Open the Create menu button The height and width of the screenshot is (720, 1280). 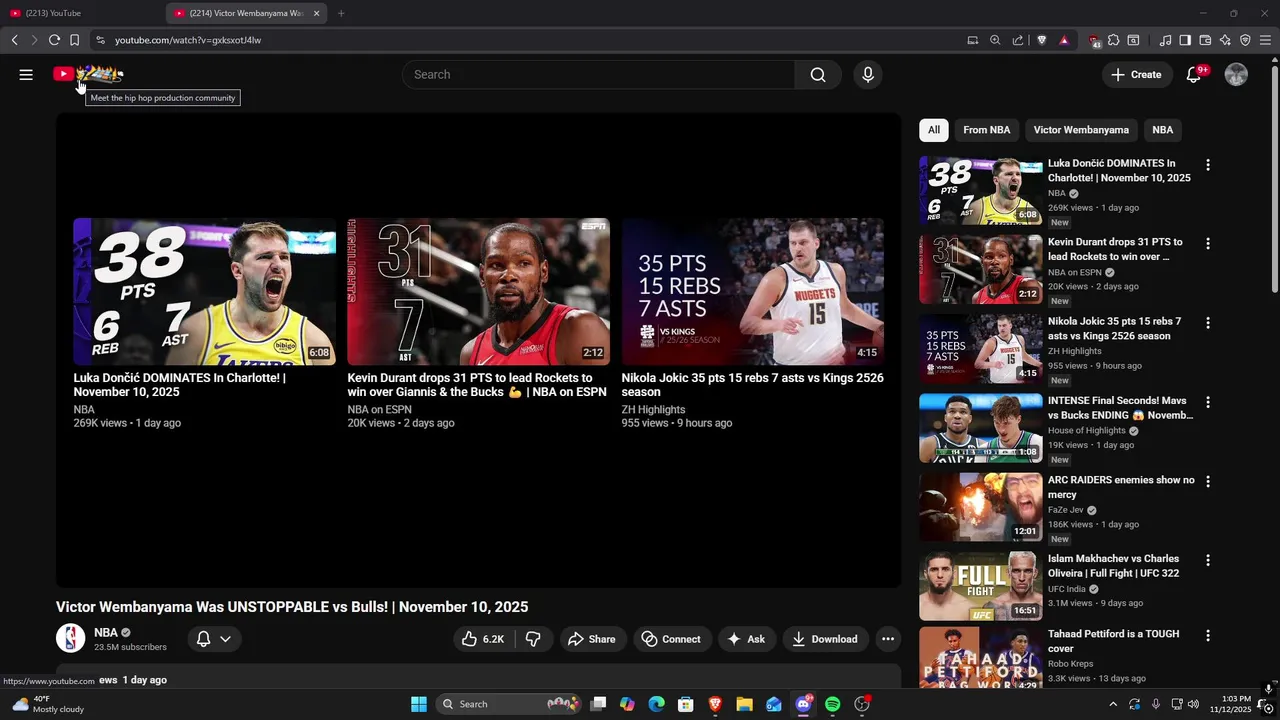click(1136, 75)
